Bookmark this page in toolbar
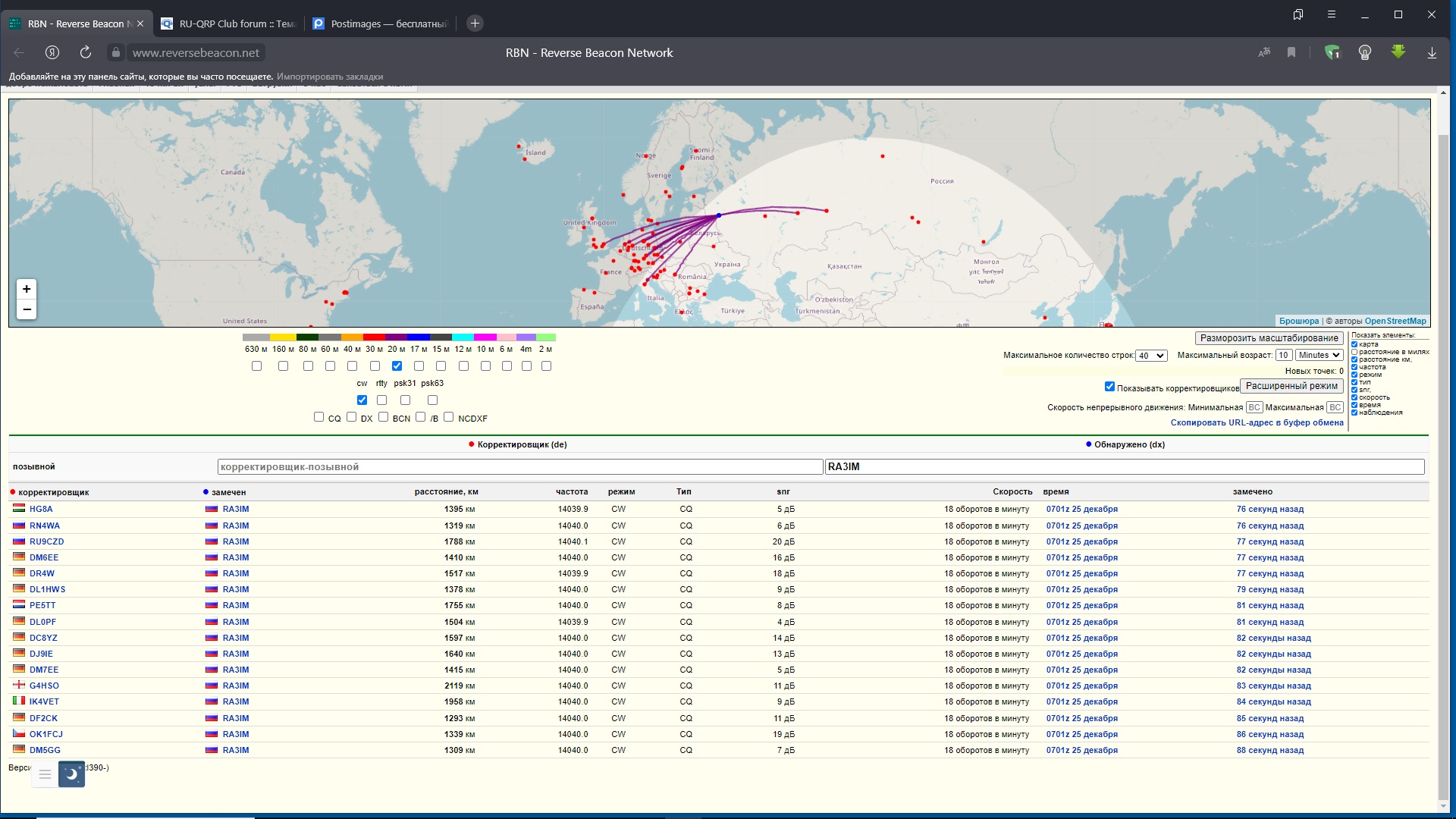The width and height of the screenshot is (1456, 819). [1291, 52]
